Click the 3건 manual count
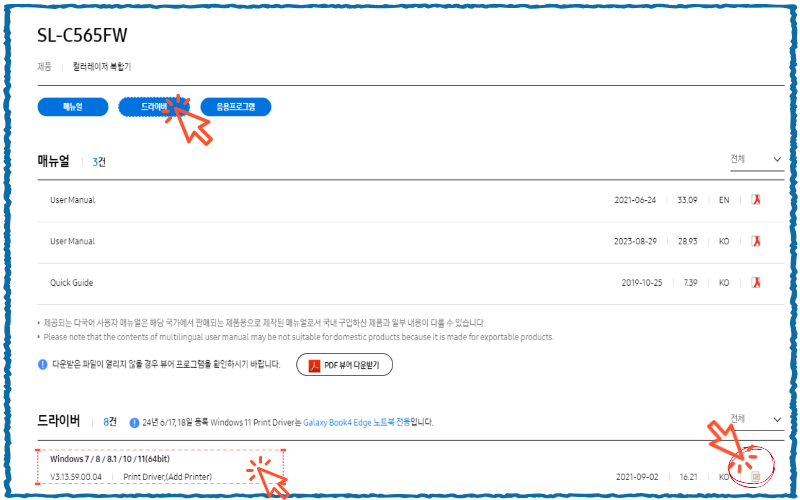800x500 pixels. (x=99, y=162)
